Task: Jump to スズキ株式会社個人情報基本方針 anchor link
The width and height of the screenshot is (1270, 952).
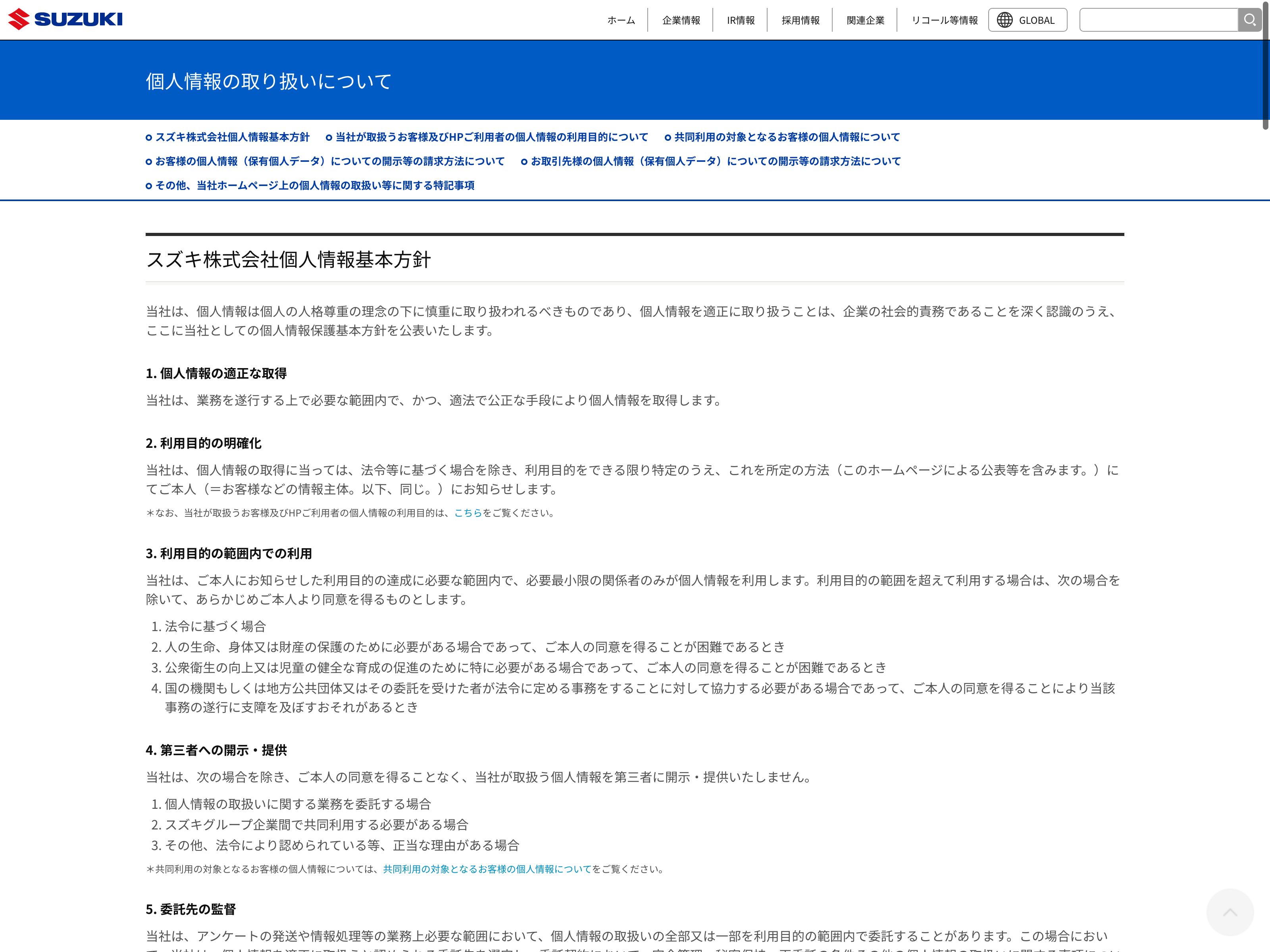Action: pos(232,137)
